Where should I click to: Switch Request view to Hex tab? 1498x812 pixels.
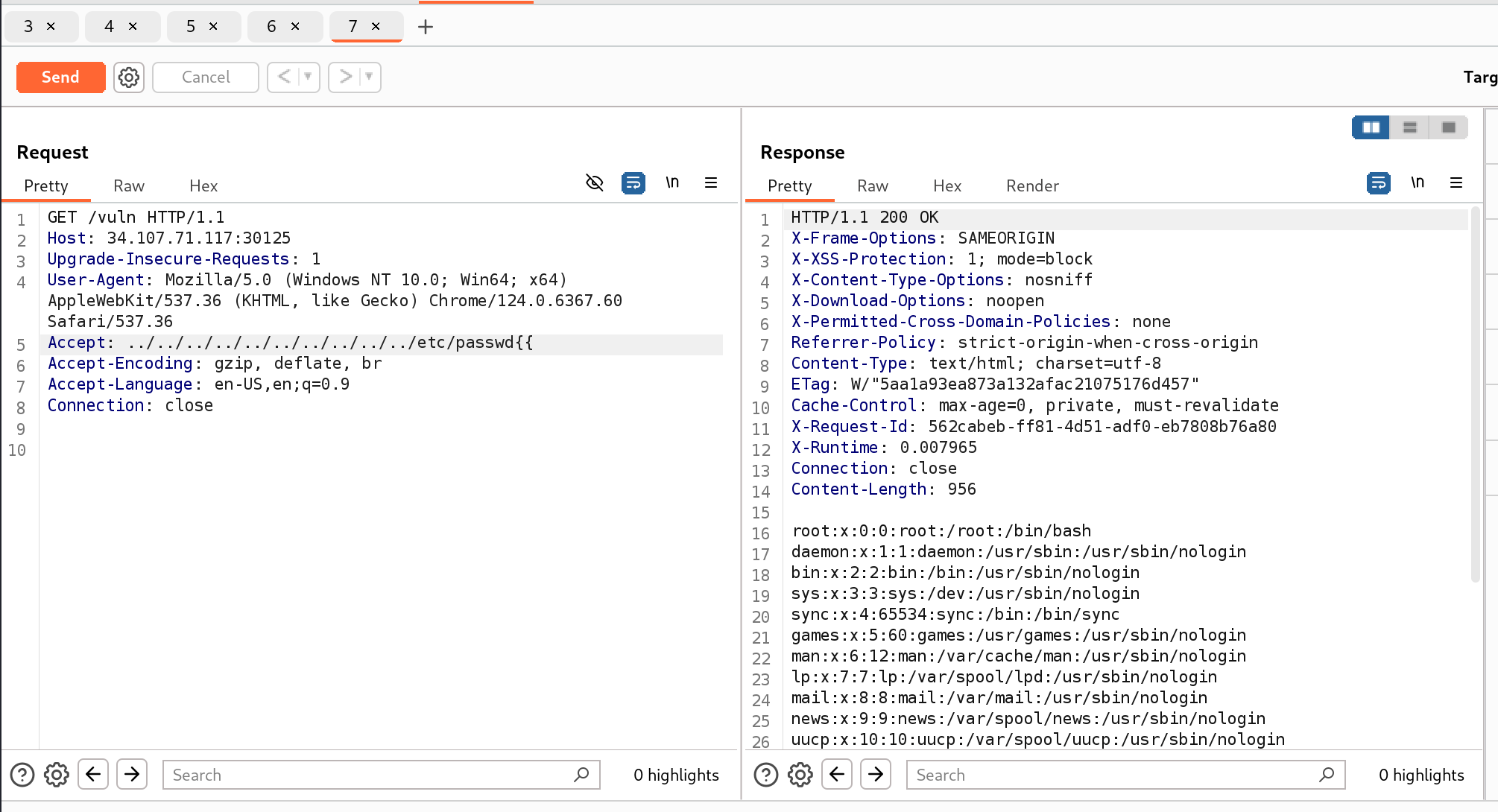pos(203,185)
